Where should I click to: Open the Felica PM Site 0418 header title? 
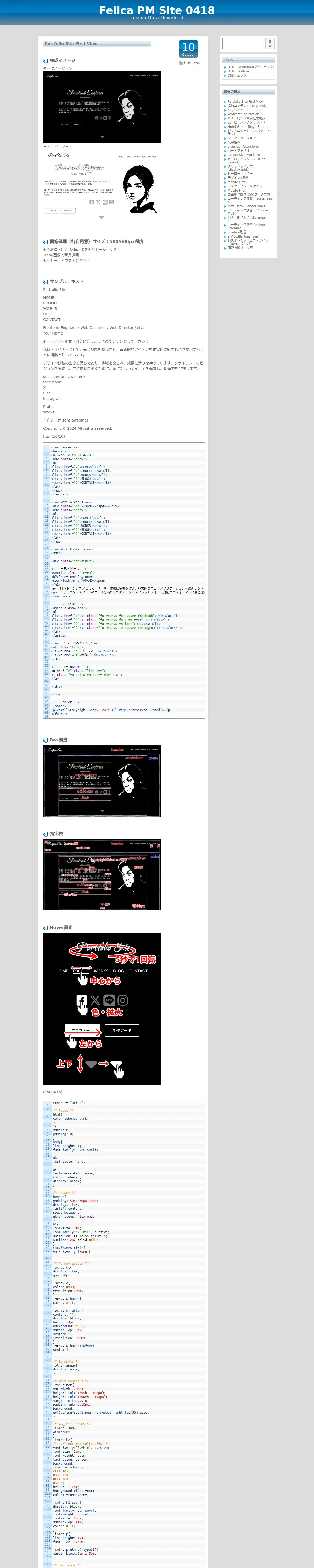pyautogui.click(x=157, y=10)
